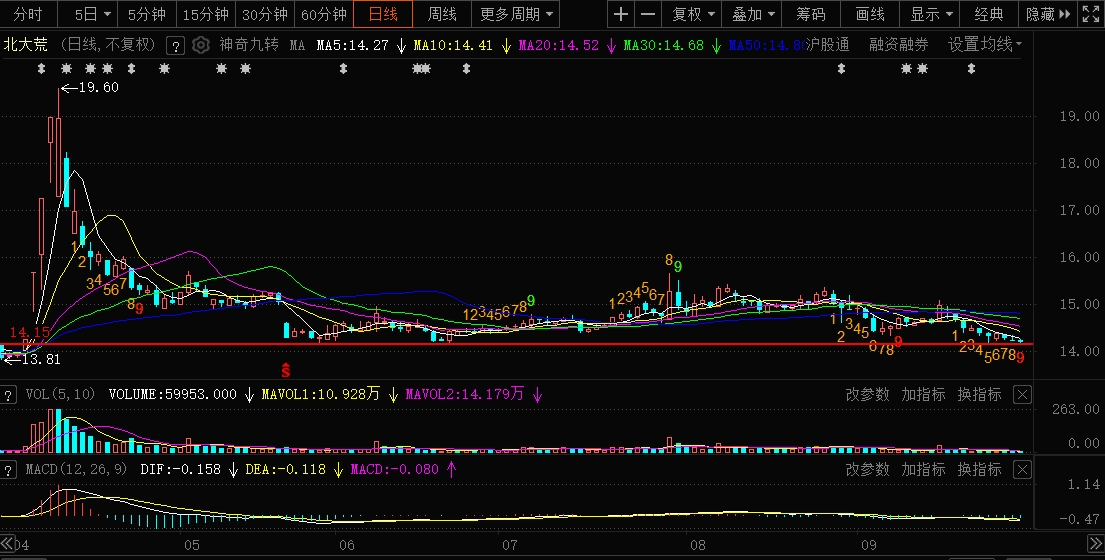Click the MAVOL1:10.928万 readout

321,394
